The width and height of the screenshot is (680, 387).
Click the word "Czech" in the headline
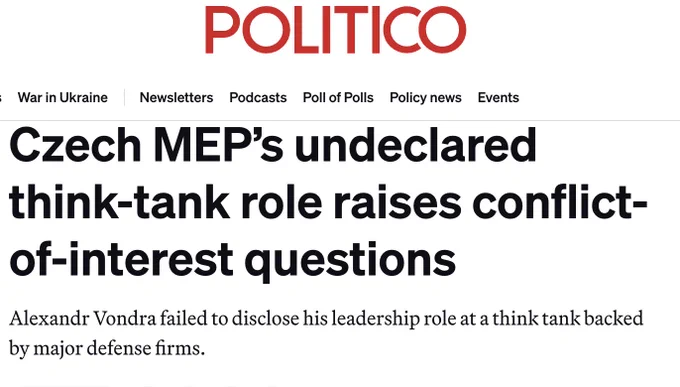[x=75, y=145]
